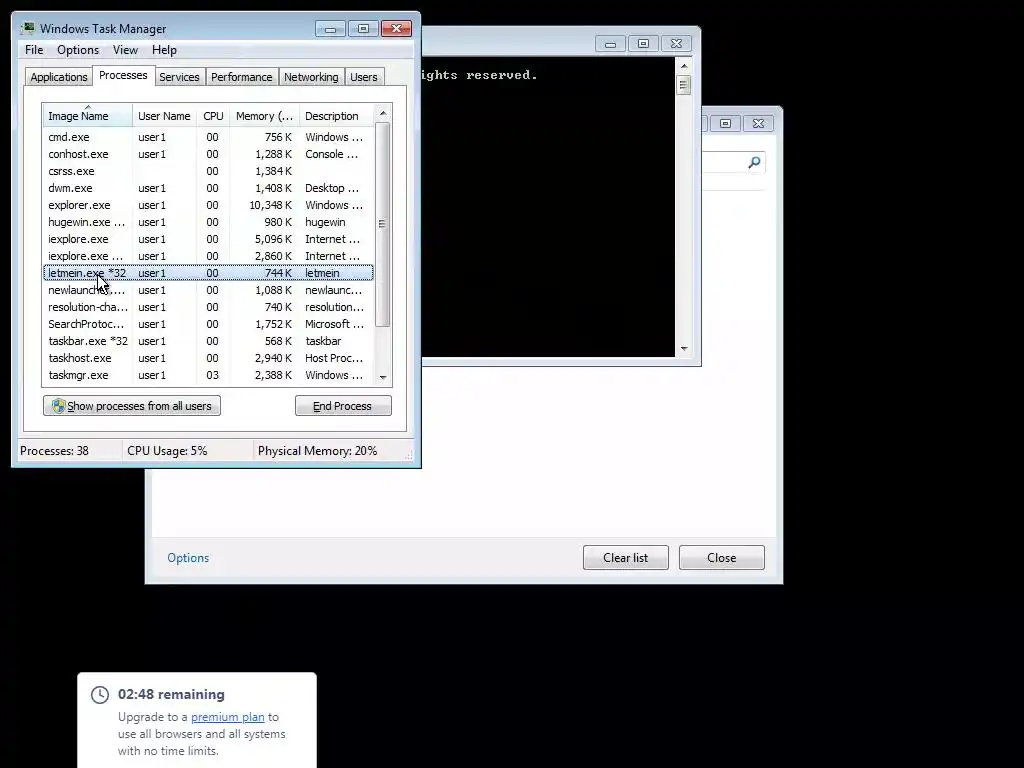
Task: Click the End Process button
Action: pyautogui.click(x=343, y=406)
